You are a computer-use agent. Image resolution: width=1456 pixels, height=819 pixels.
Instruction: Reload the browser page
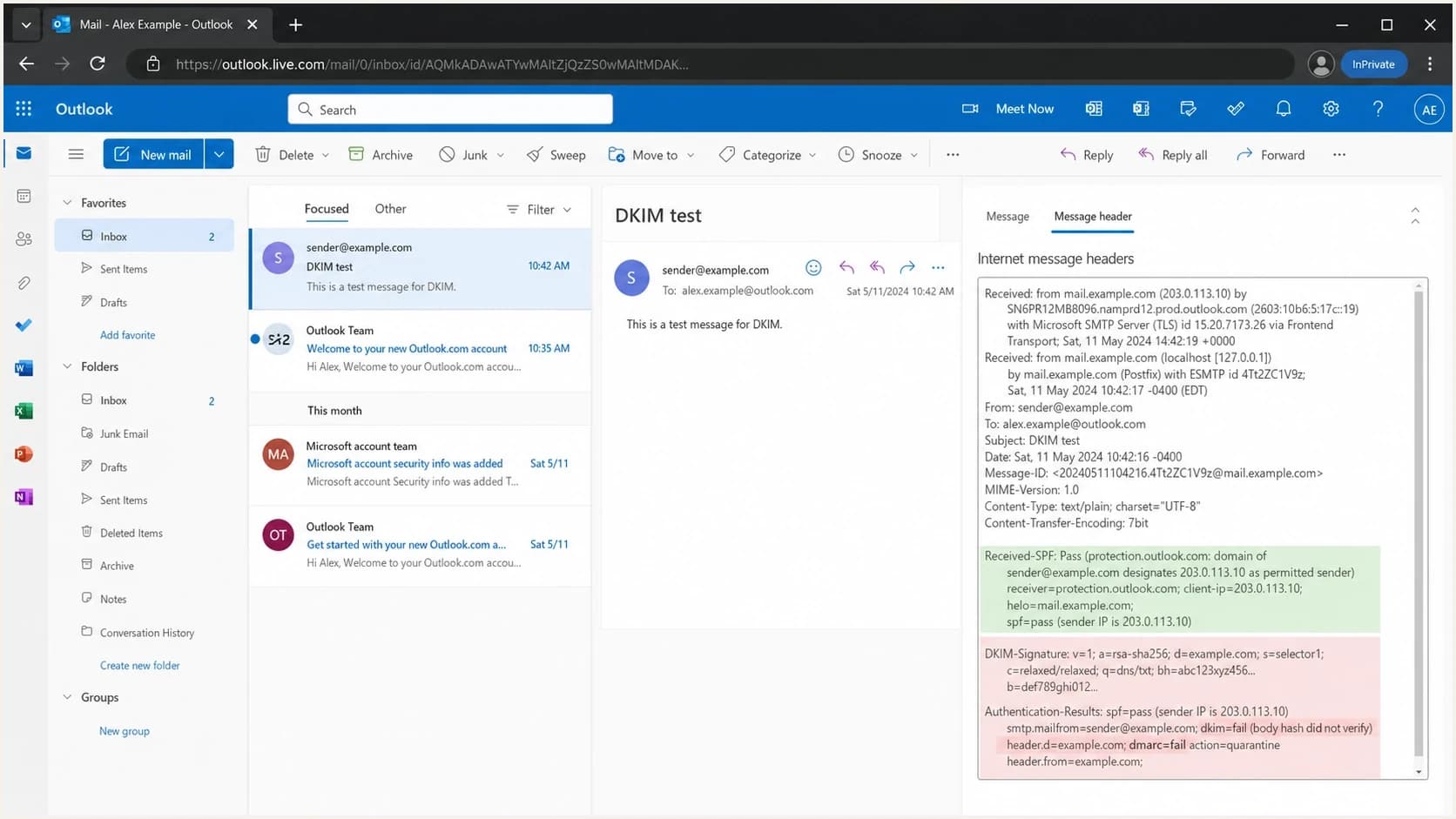pyautogui.click(x=98, y=64)
